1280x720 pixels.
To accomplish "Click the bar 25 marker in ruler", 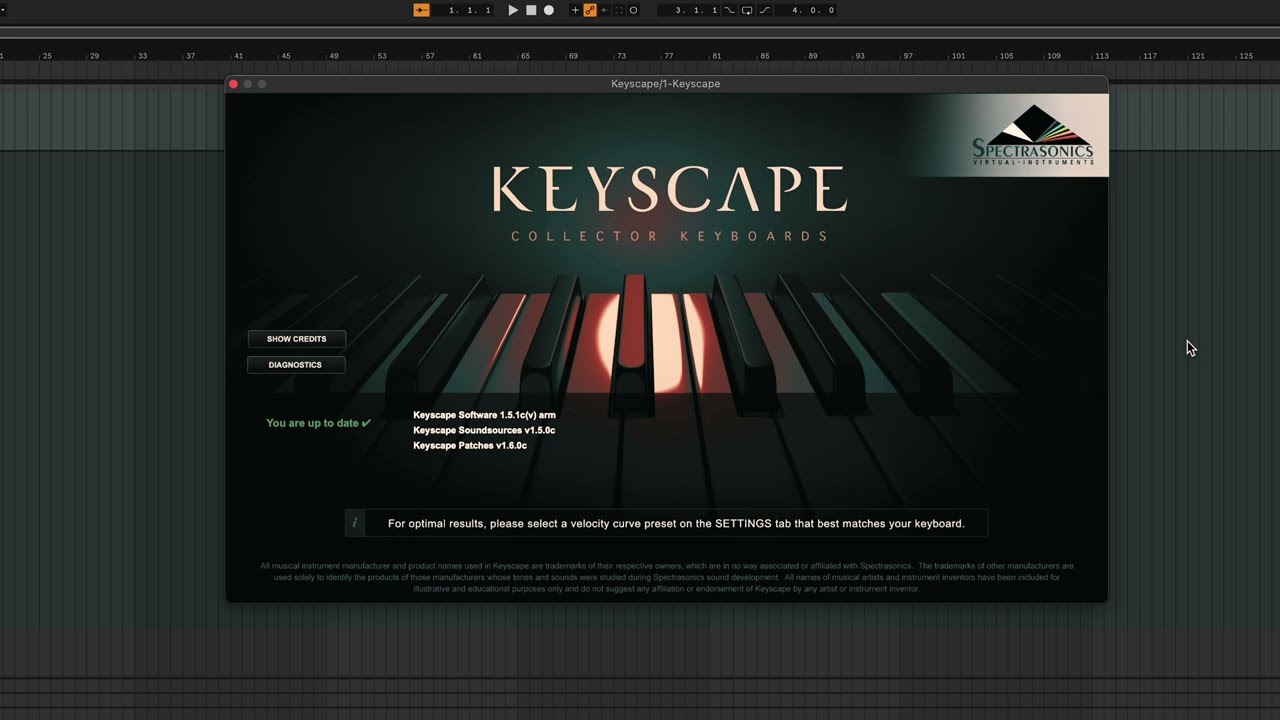I will (47, 56).
